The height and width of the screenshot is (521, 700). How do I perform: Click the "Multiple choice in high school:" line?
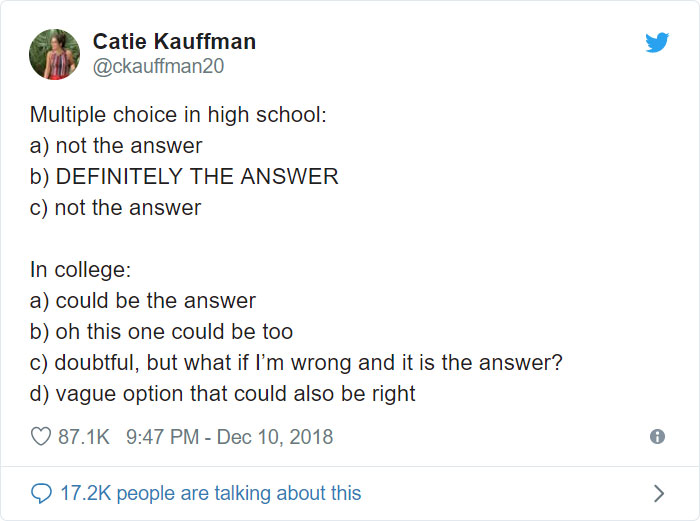point(178,114)
